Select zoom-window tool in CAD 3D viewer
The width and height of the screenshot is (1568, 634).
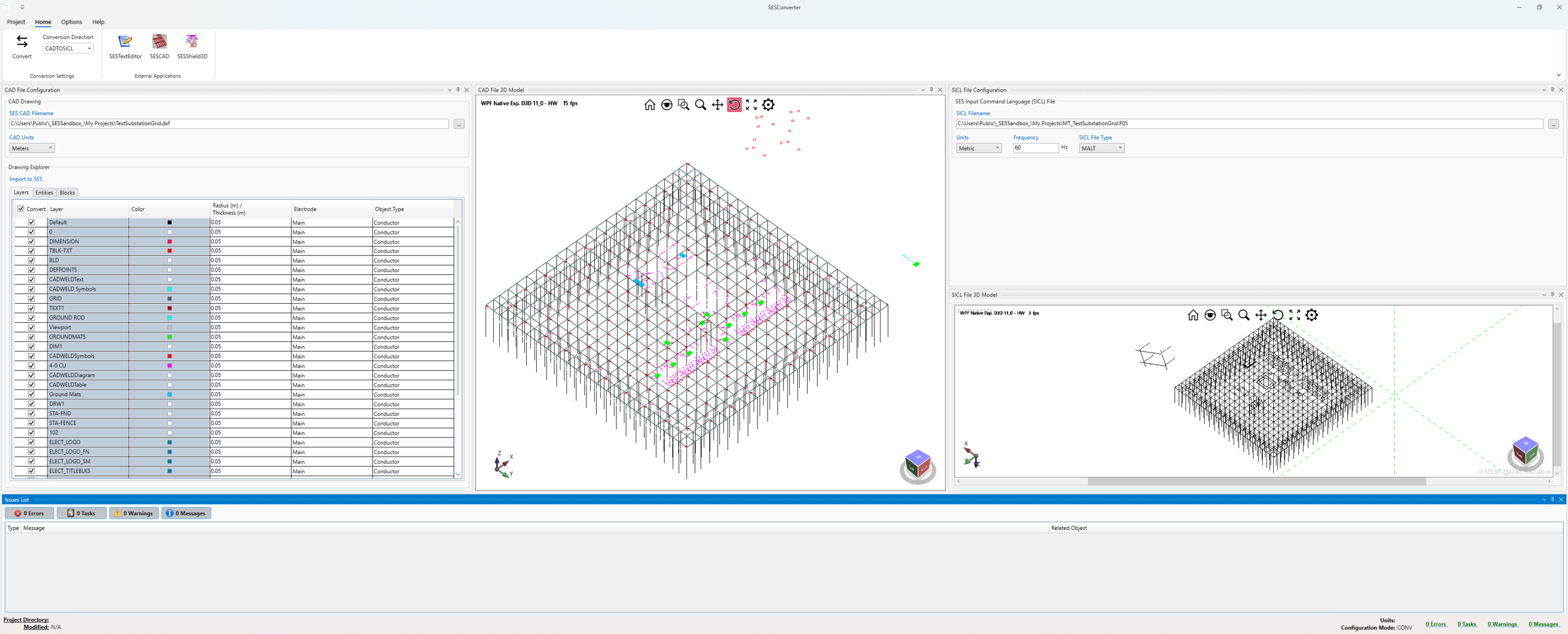coord(684,105)
